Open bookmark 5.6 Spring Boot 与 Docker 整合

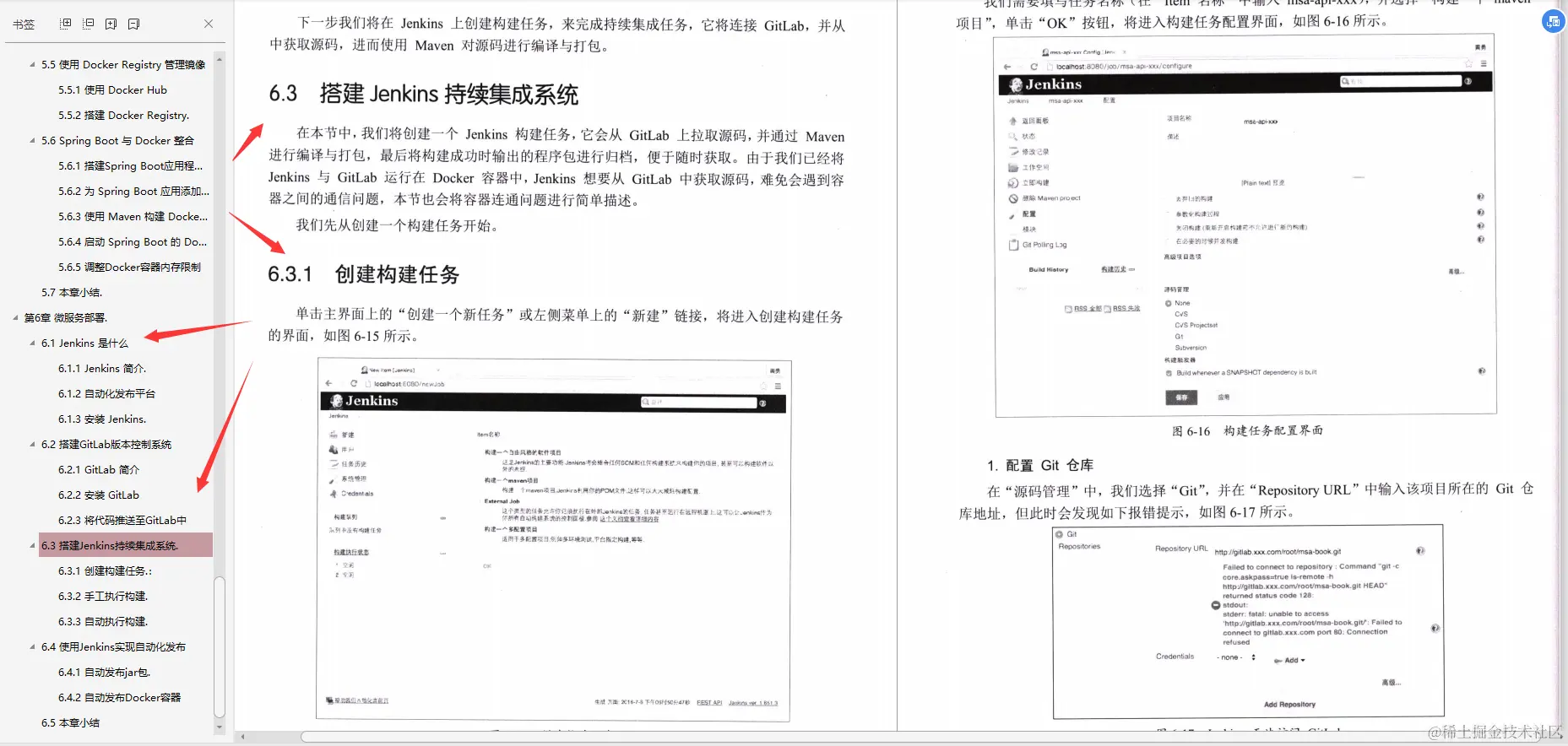(117, 141)
